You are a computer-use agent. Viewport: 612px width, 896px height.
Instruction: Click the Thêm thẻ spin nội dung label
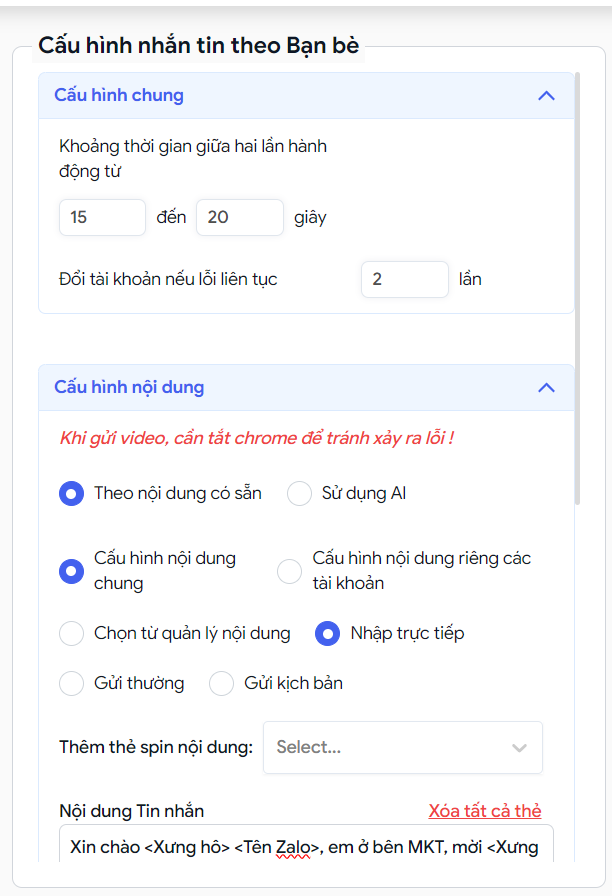(156, 747)
